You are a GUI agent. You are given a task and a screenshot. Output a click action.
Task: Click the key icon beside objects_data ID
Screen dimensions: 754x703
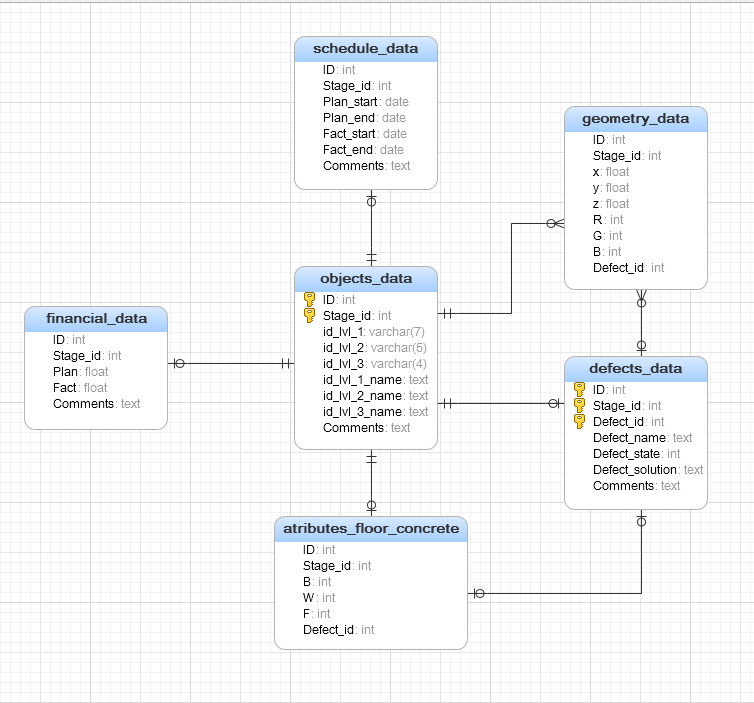click(310, 299)
